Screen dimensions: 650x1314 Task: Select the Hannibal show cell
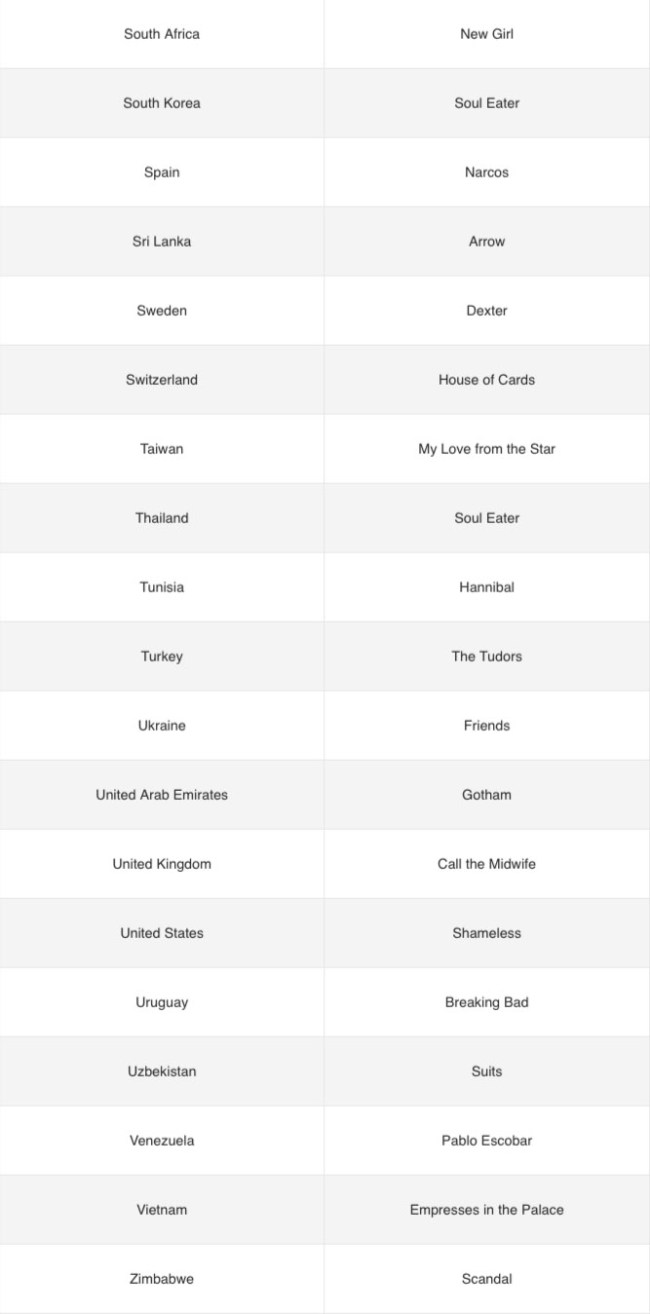pos(487,587)
